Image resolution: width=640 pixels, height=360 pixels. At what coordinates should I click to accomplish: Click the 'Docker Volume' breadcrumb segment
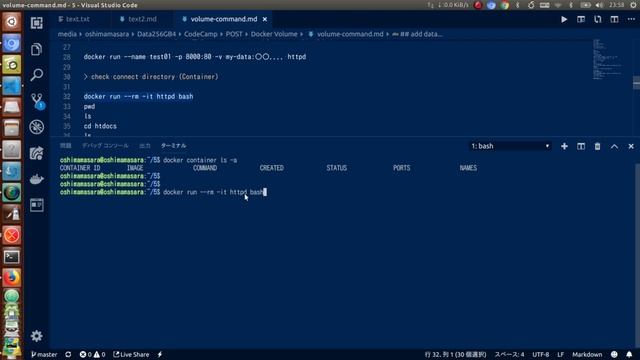(274, 34)
